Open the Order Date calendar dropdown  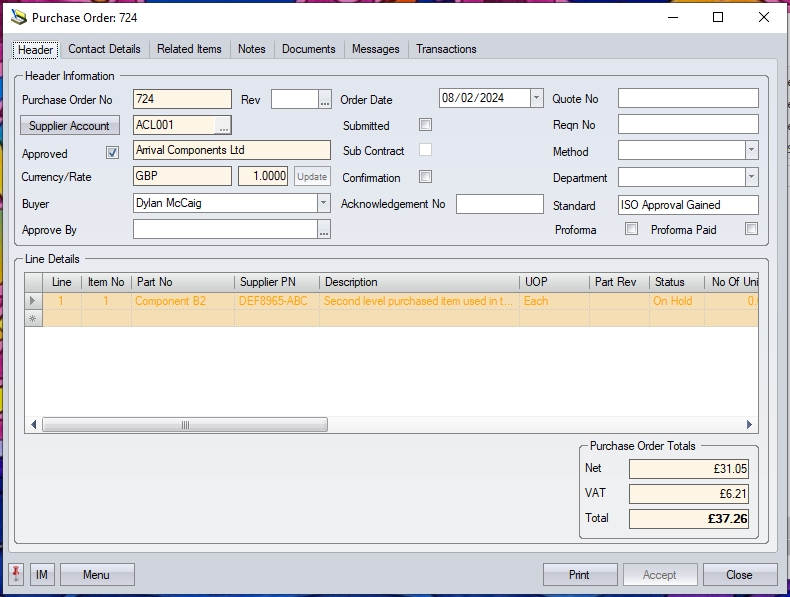536,98
